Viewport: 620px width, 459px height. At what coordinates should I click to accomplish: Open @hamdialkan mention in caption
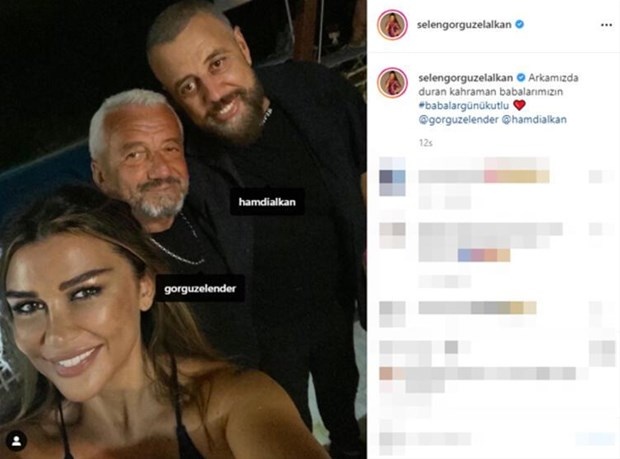point(534,119)
